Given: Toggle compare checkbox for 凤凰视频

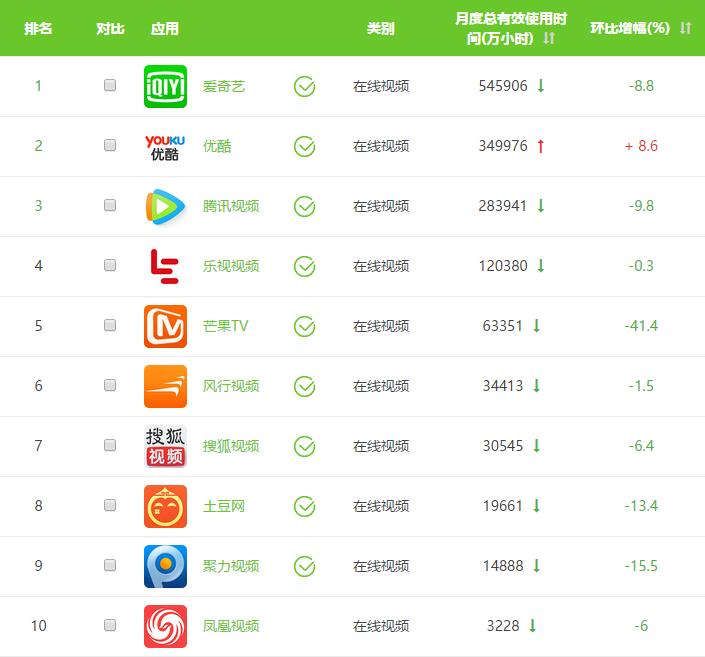Looking at the screenshot, I should click(x=110, y=625).
